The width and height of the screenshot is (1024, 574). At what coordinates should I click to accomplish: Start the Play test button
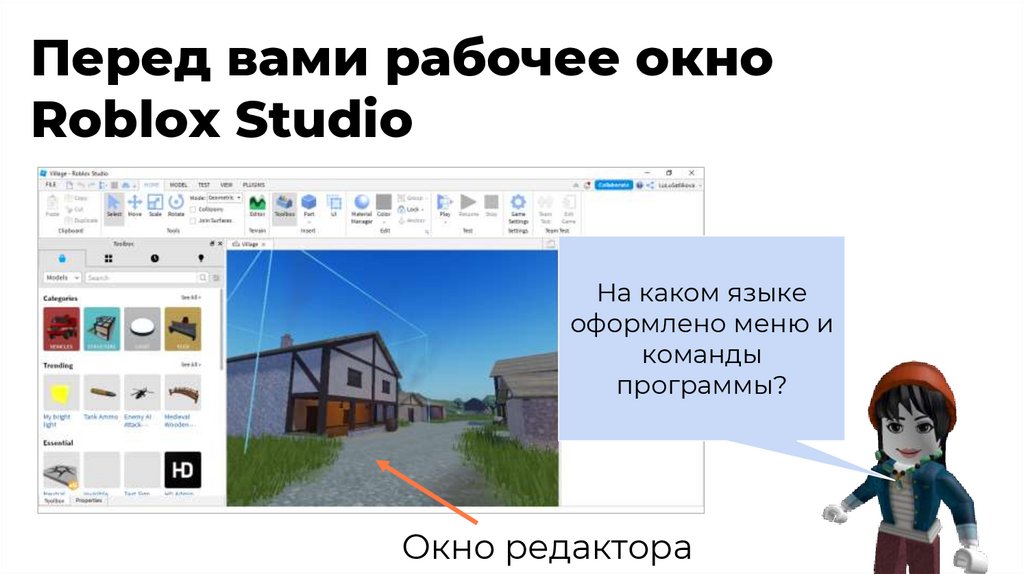point(445,206)
